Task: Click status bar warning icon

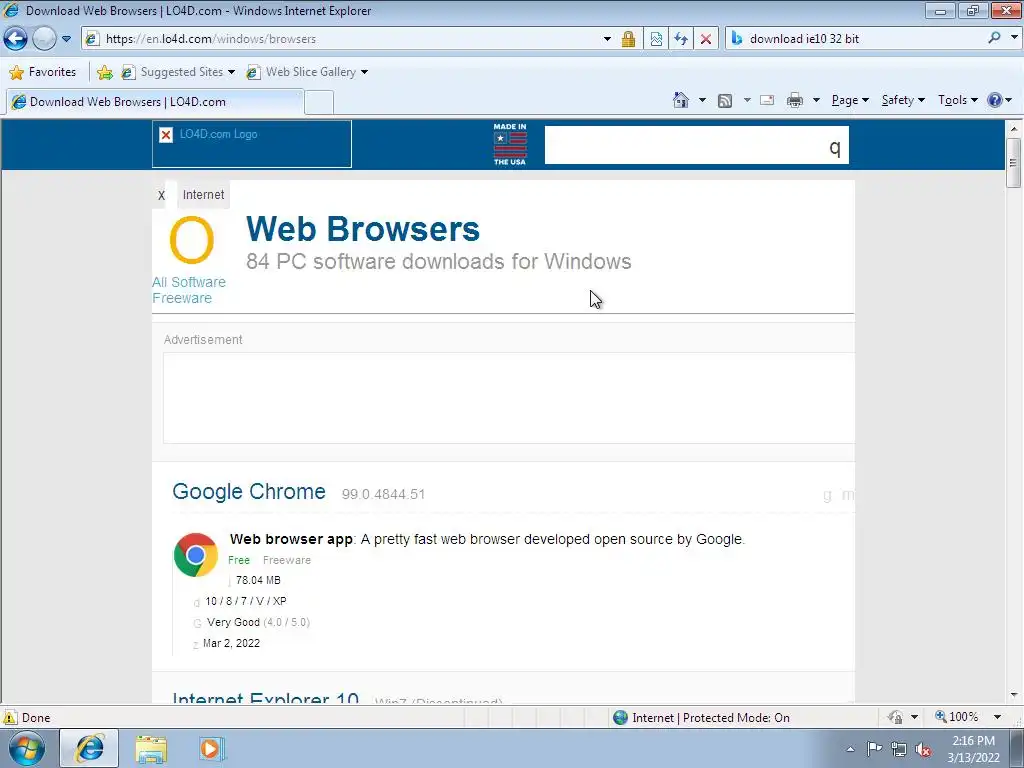Action: [10, 717]
